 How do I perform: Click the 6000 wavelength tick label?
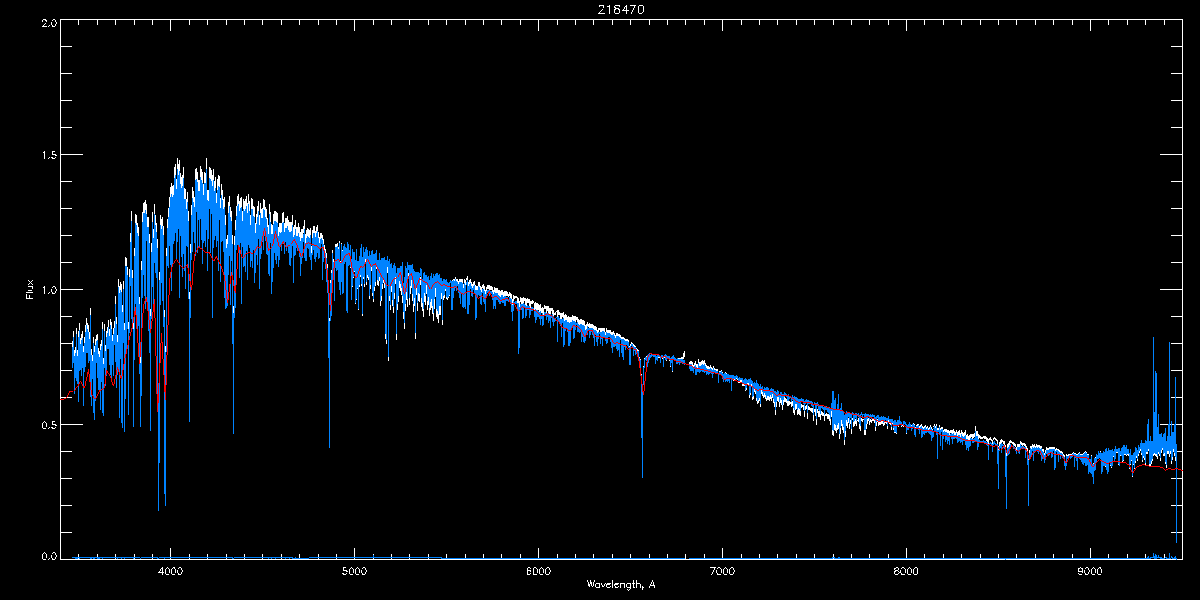(x=538, y=571)
